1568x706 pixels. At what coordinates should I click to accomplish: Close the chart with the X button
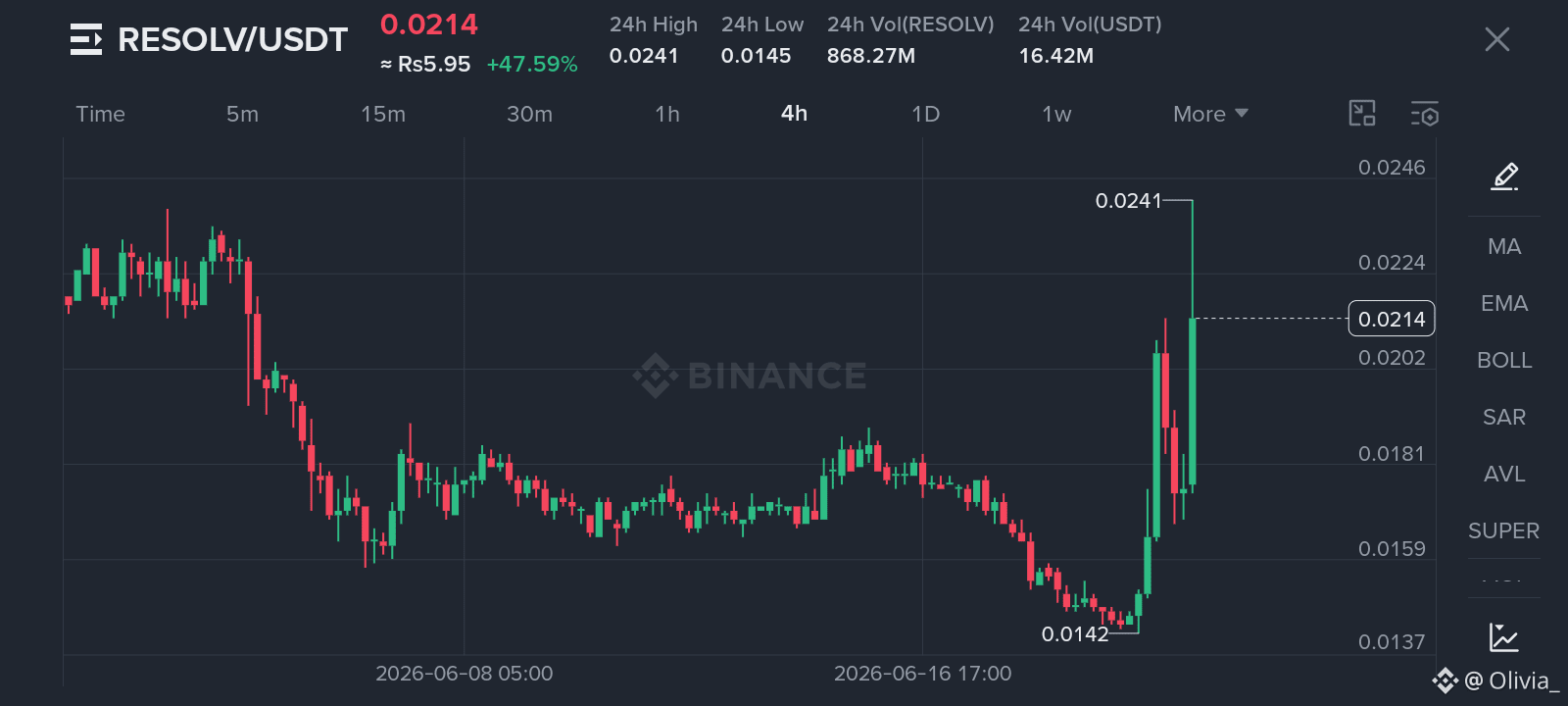pyautogui.click(x=1496, y=39)
